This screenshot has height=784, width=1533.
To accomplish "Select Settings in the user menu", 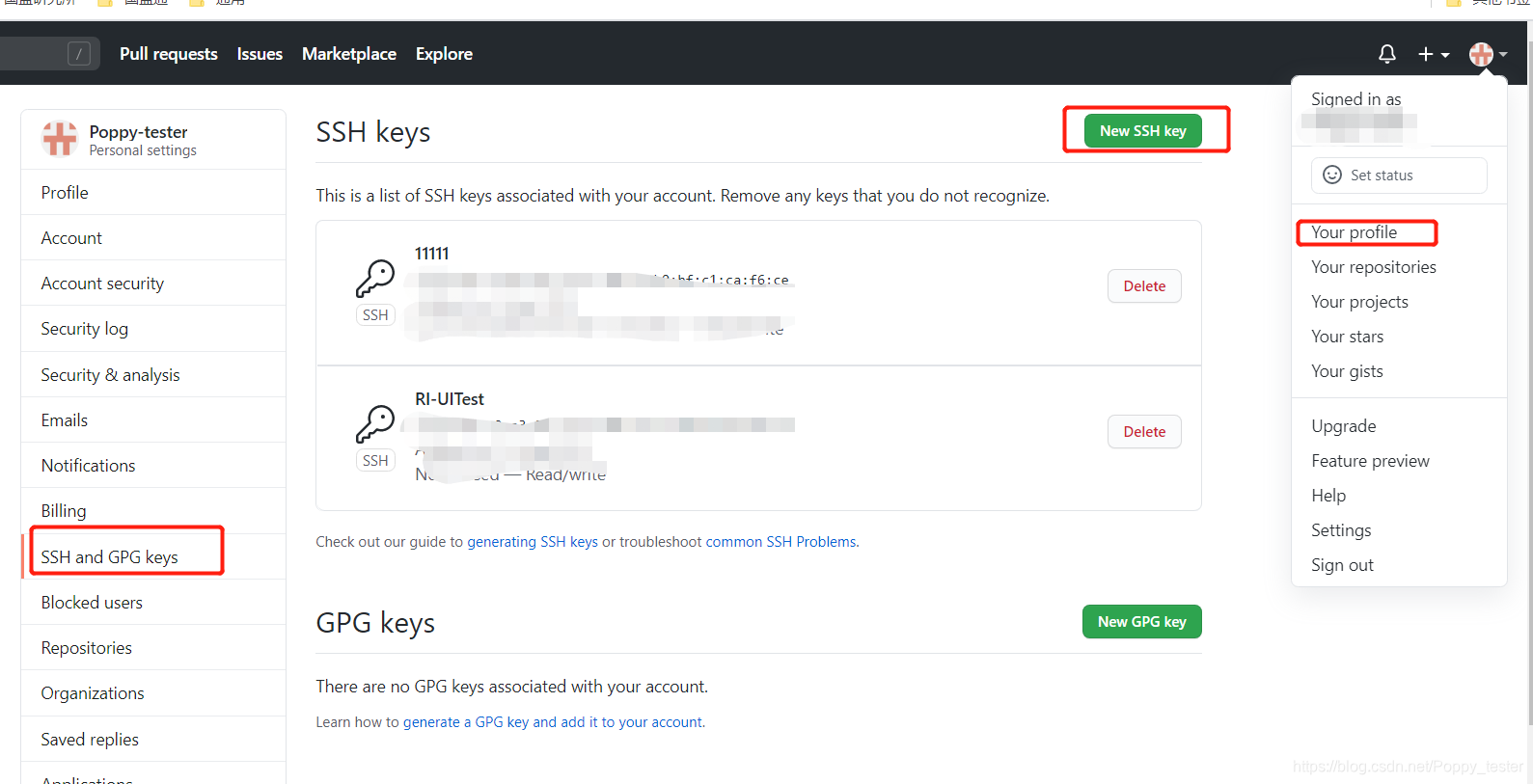I will (1399, 530).
